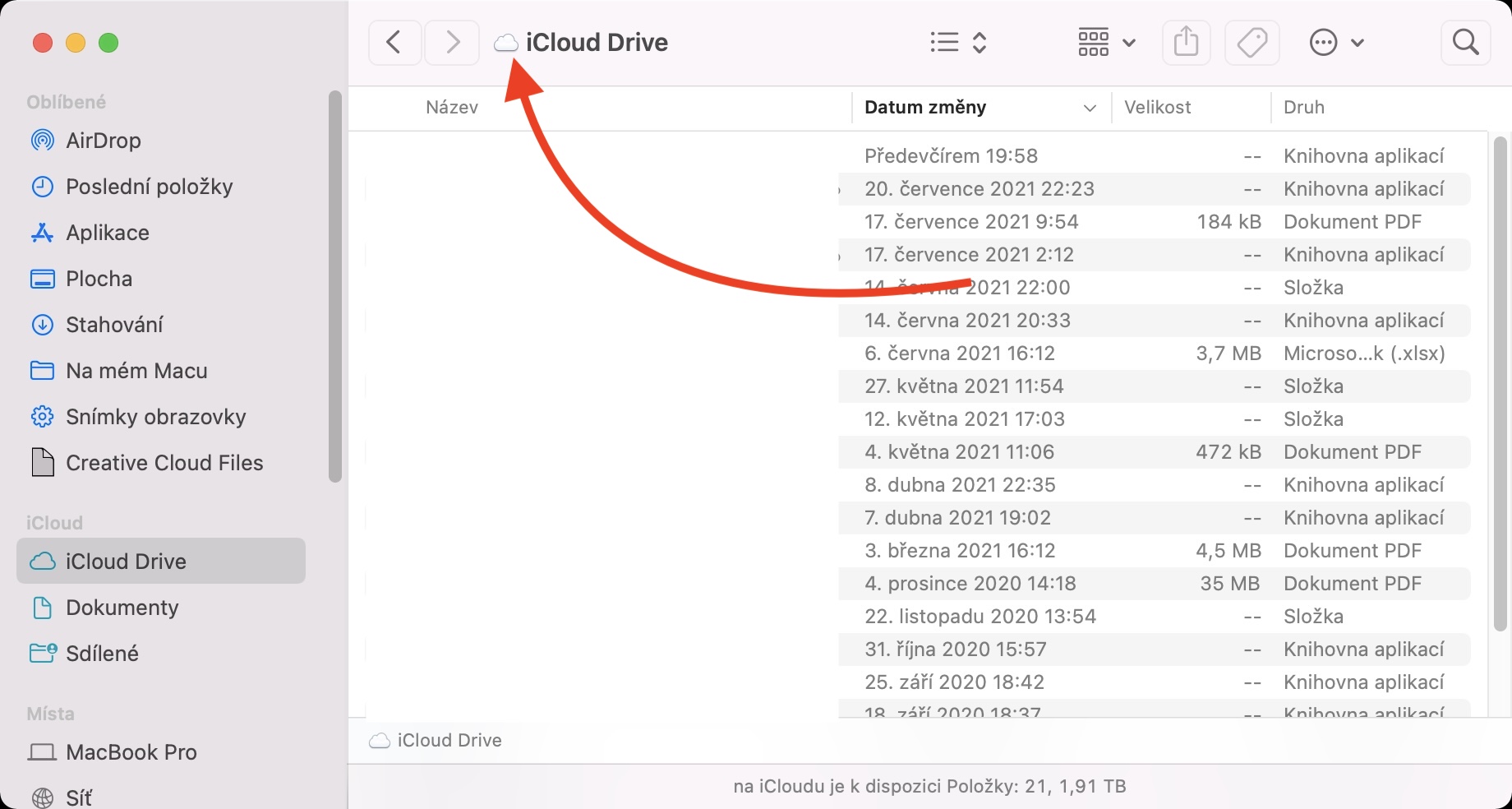Click the Tags toolbar icon
Viewport: 1512px width, 809px height.
click(x=1252, y=42)
